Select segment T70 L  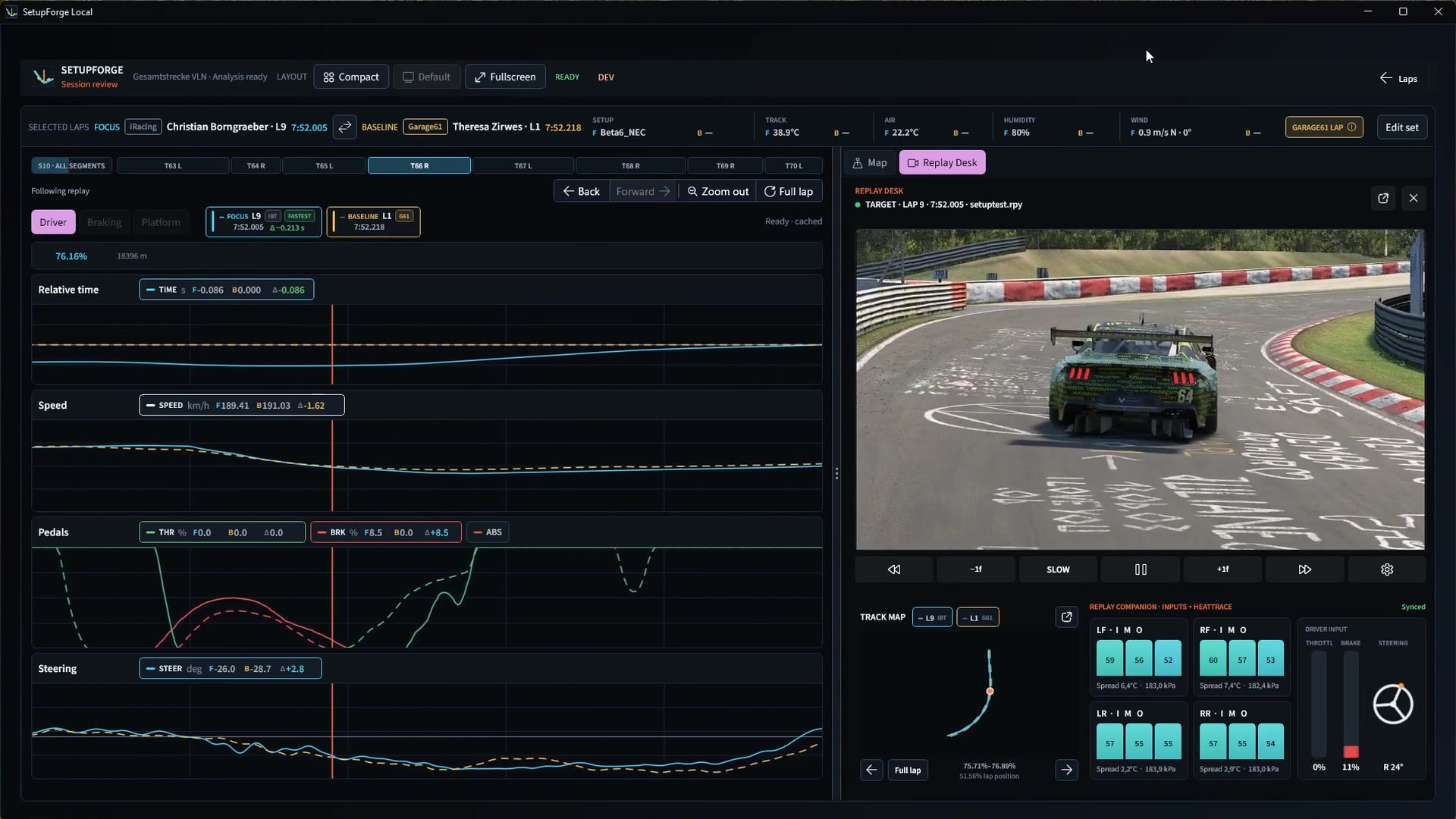tap(794, 166)
